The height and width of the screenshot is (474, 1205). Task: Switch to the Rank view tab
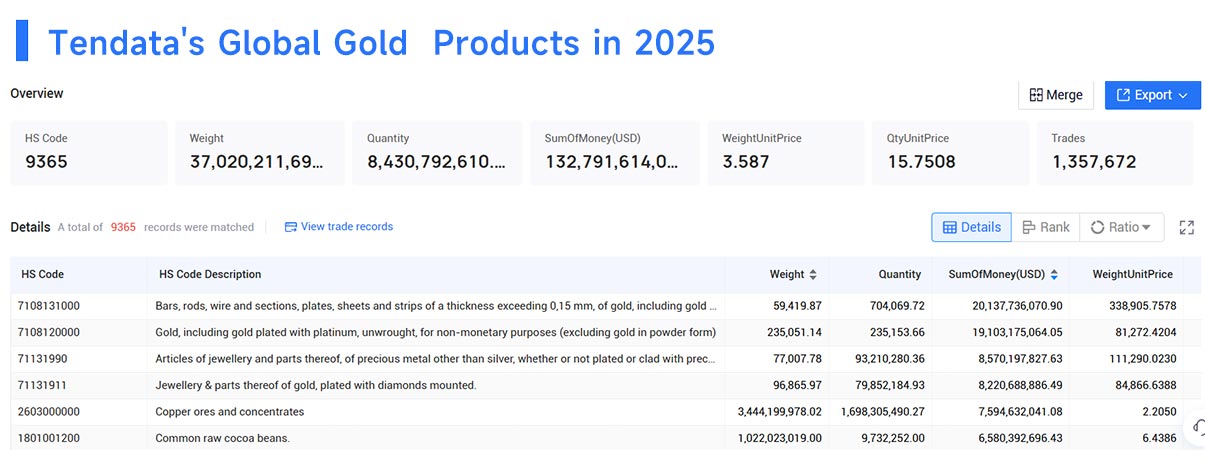coord(1045,227)
